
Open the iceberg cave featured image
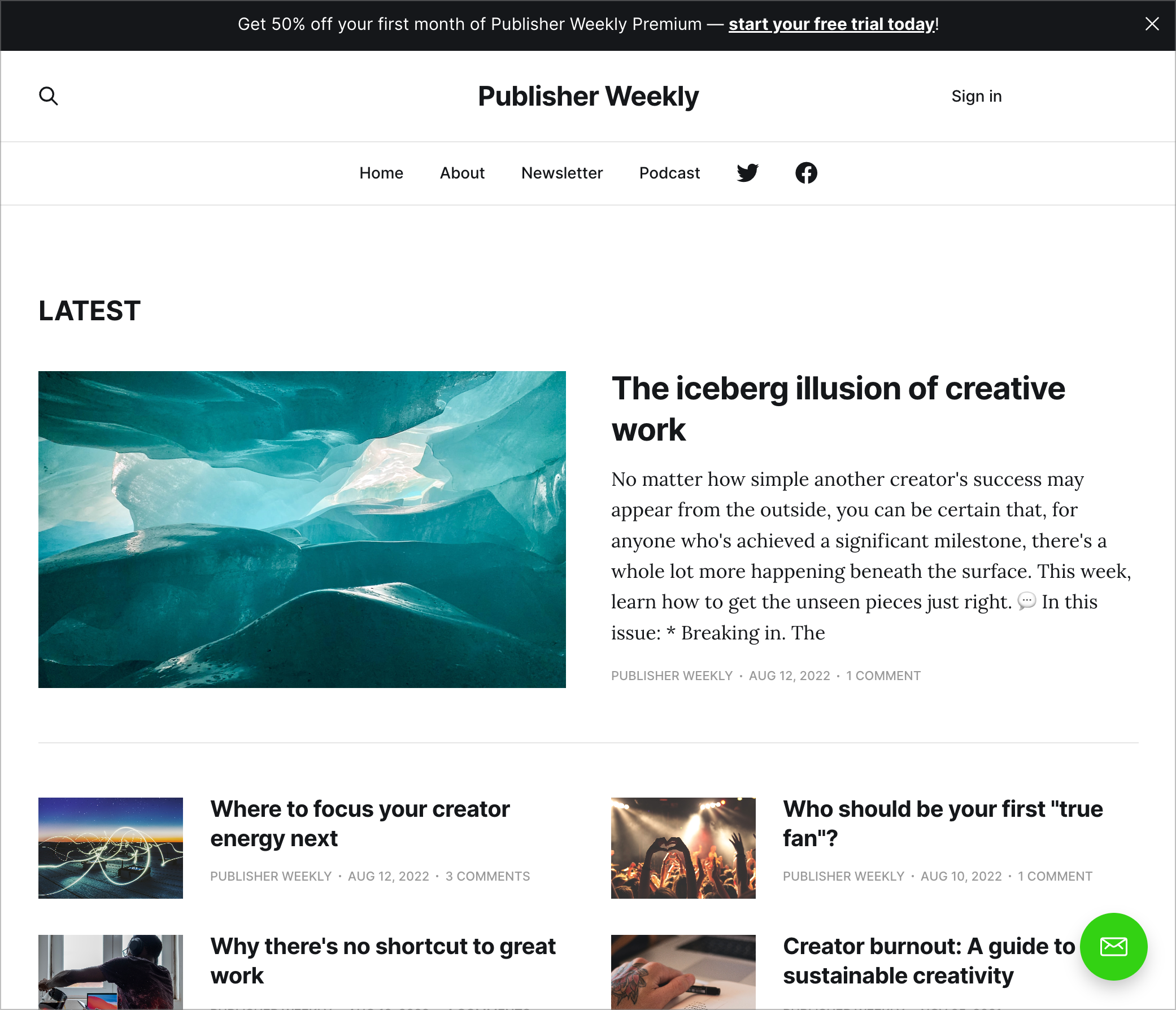pos(302,530)
